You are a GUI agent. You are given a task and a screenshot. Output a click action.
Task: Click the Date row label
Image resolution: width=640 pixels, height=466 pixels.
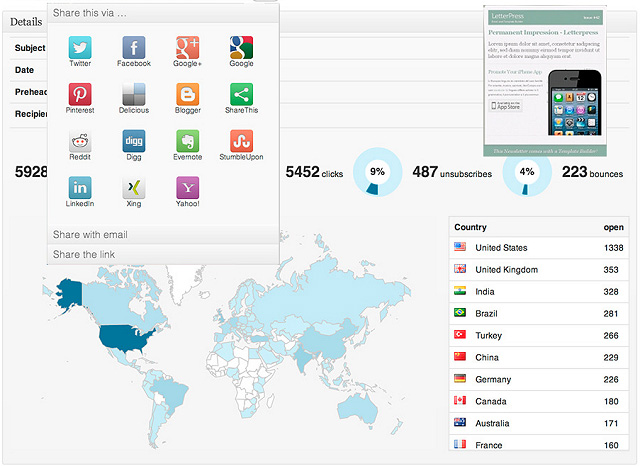pos(24,70)
